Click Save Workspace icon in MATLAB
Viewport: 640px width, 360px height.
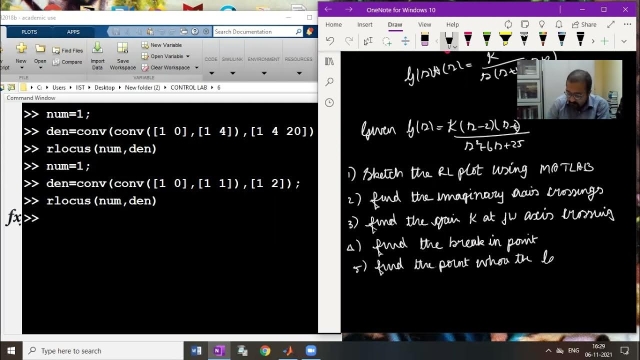pyautogui.click(x=122, y=48)
